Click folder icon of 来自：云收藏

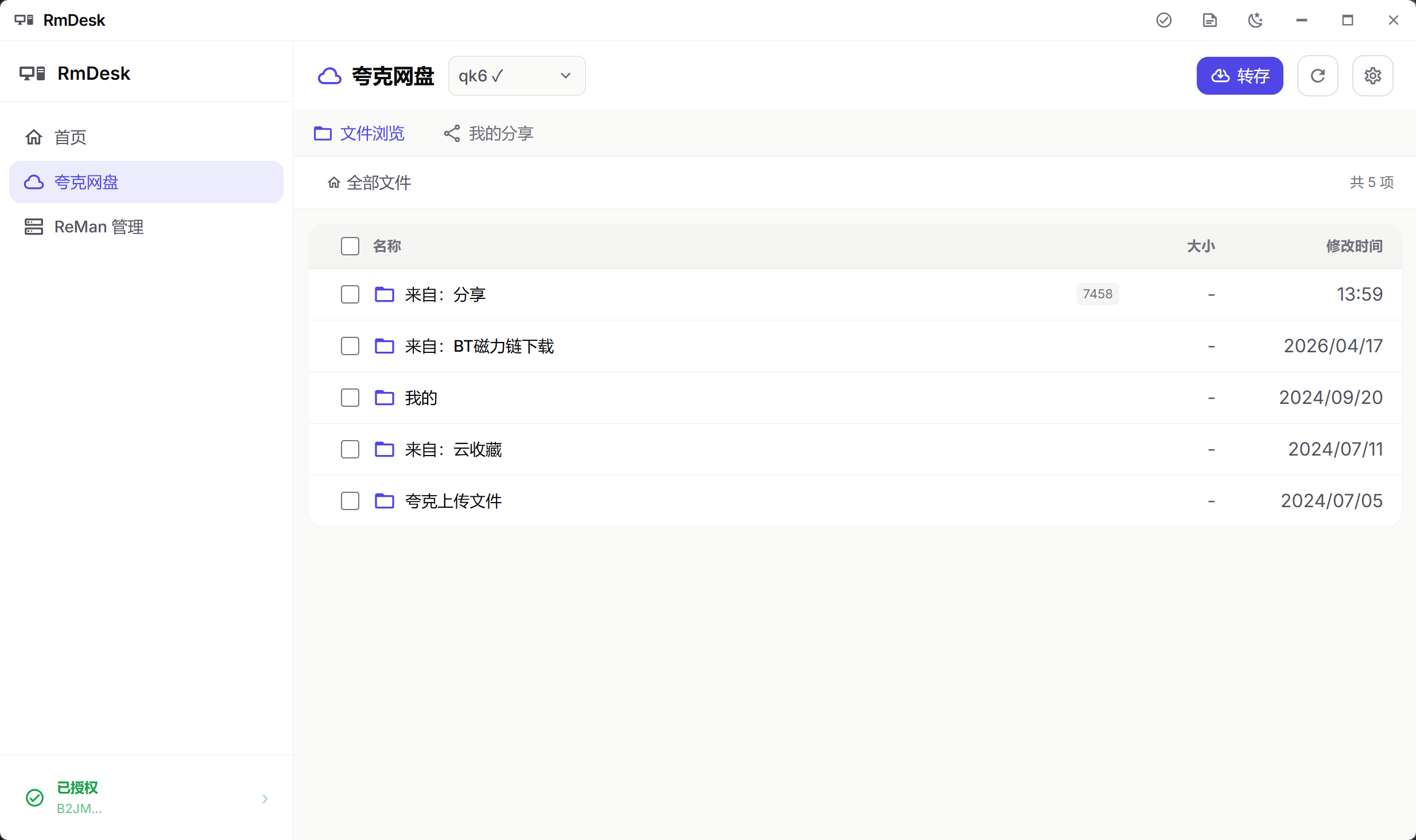pyautogui.click(x=385, y=449)
